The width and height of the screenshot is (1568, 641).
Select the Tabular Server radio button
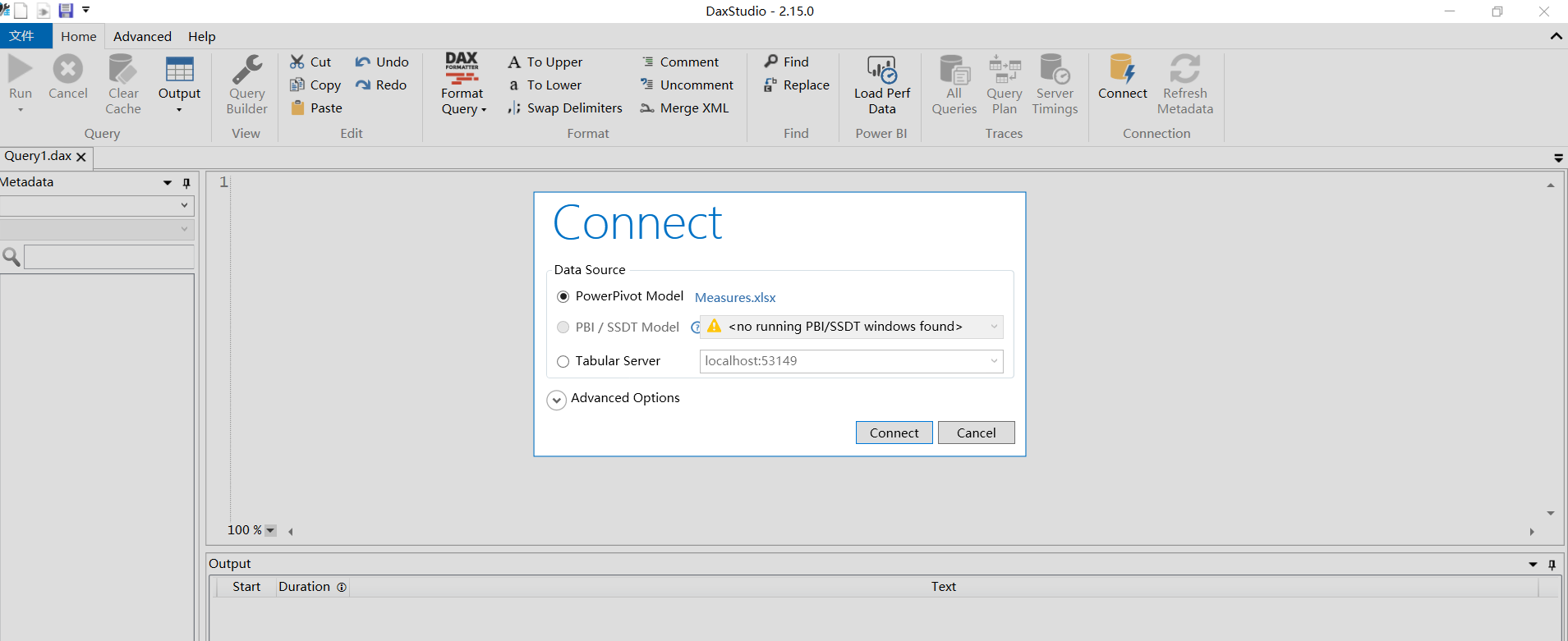563,361
